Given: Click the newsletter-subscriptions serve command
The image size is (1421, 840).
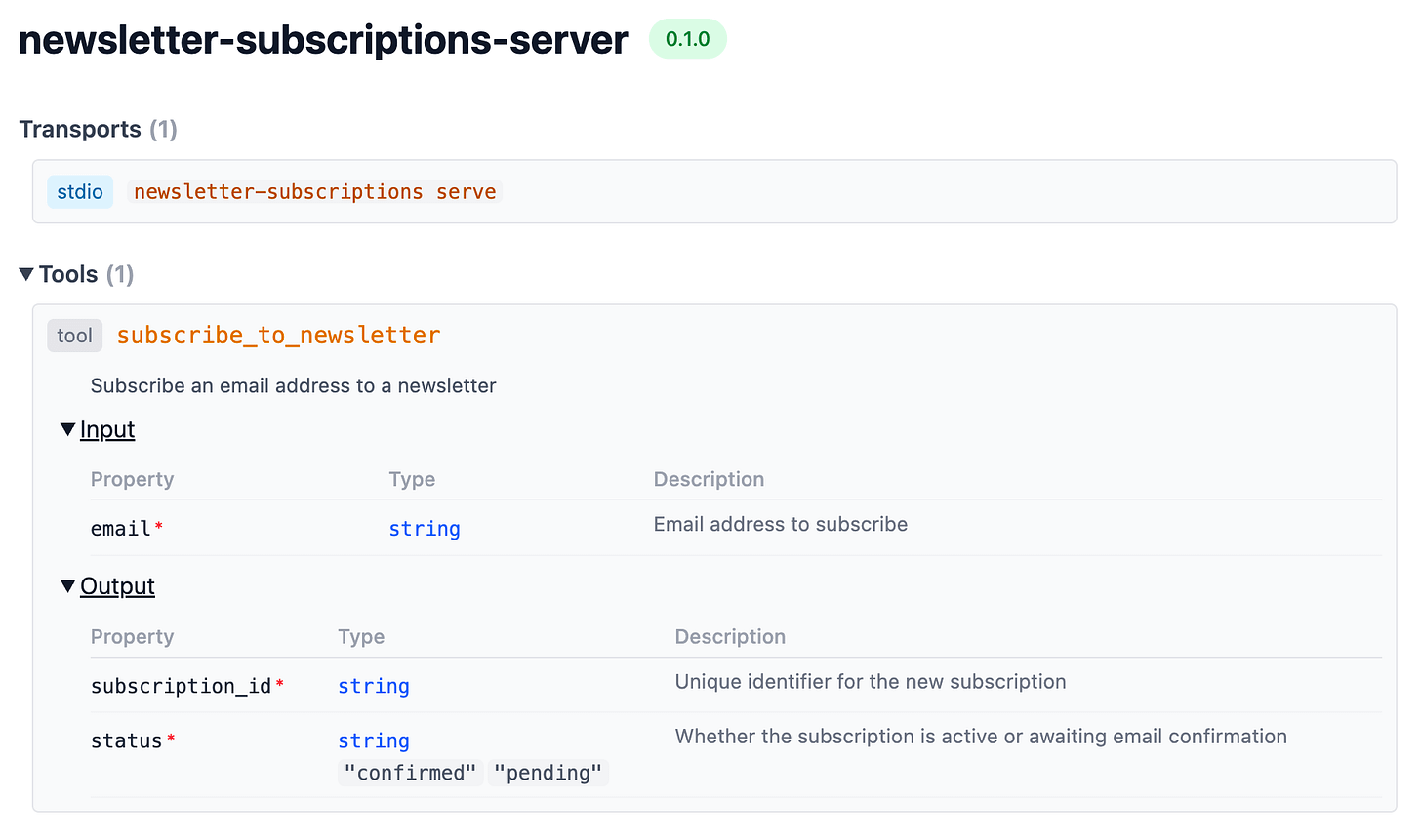Looking at the screenshot, I should [x=315, y=192].
